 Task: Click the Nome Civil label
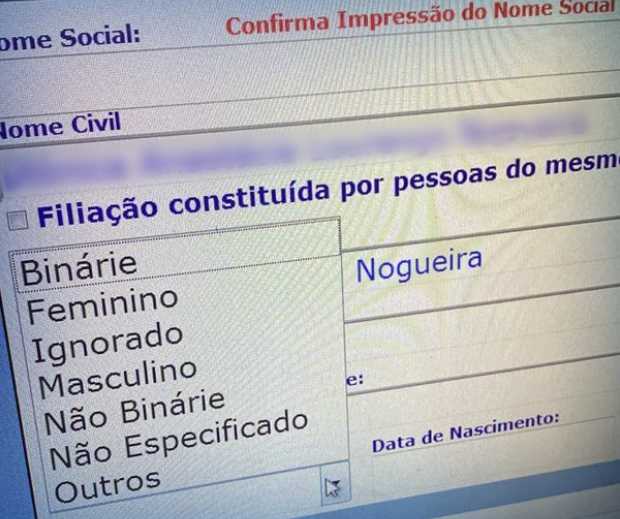(x=60, y=124)
